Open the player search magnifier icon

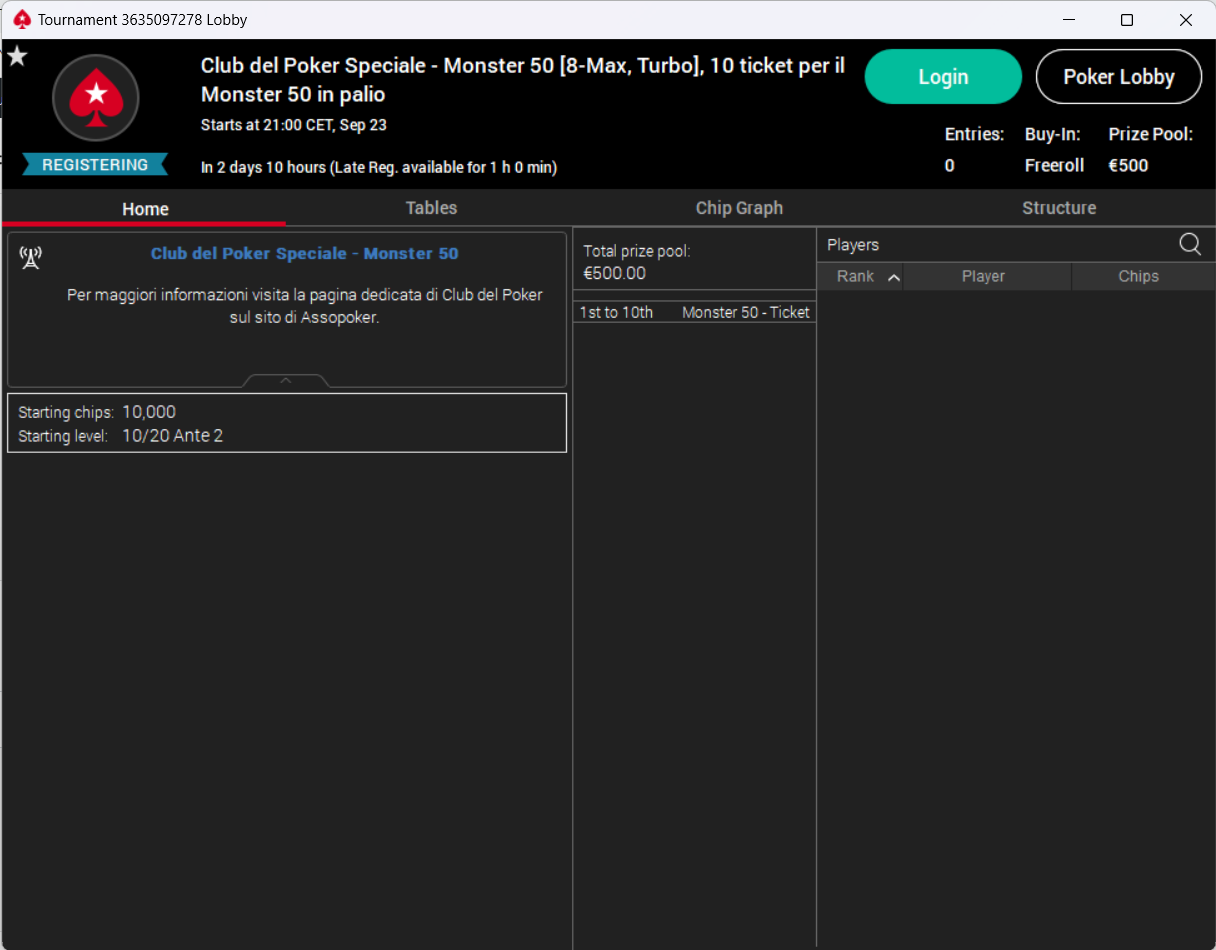(x=1189, y=245)
